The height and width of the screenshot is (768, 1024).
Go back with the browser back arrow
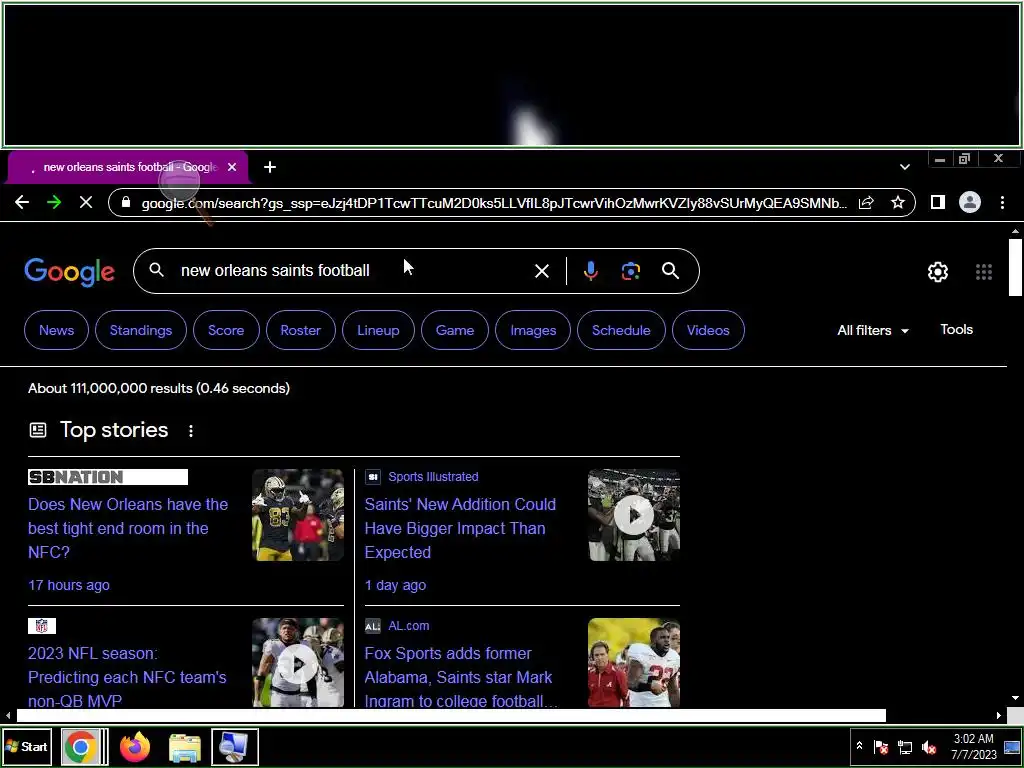coord(22,202)
